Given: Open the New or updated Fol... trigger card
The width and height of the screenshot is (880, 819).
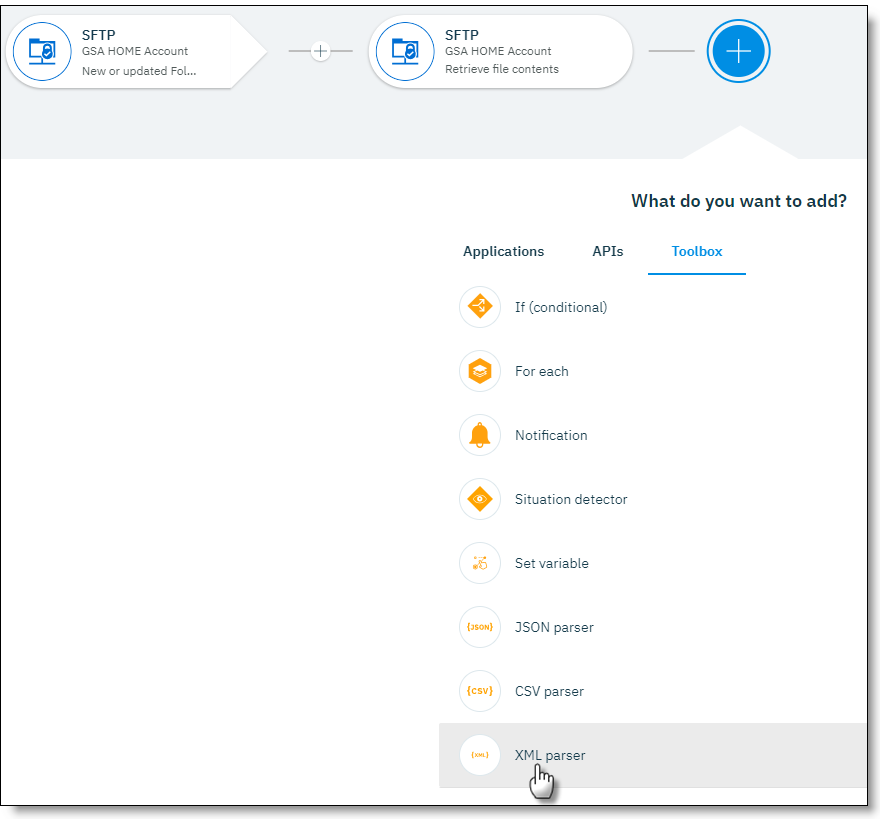Looking at the screenshot, I should pyautogui.click(x=139, y=70).
